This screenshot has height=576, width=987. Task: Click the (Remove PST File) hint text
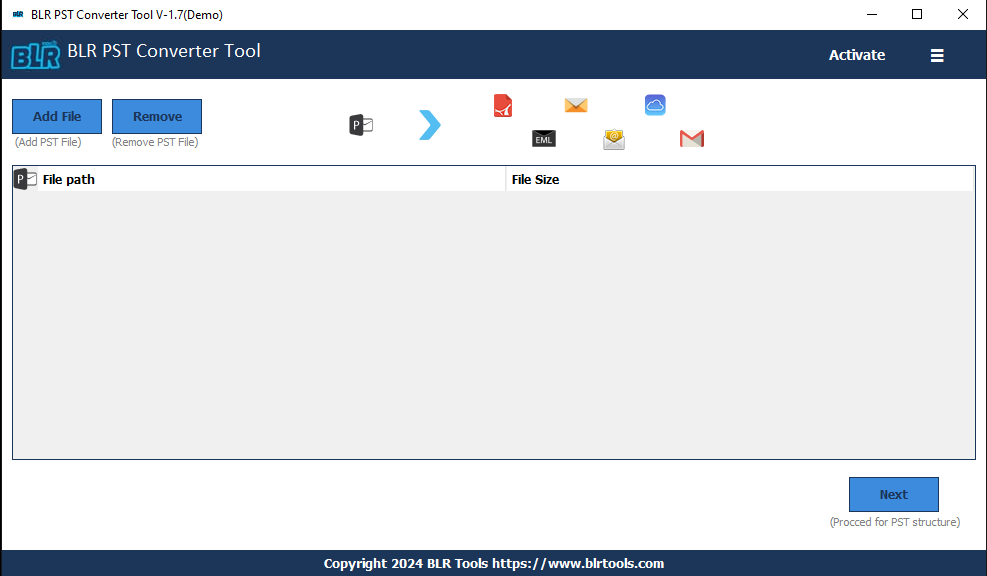tap(155, 142)
